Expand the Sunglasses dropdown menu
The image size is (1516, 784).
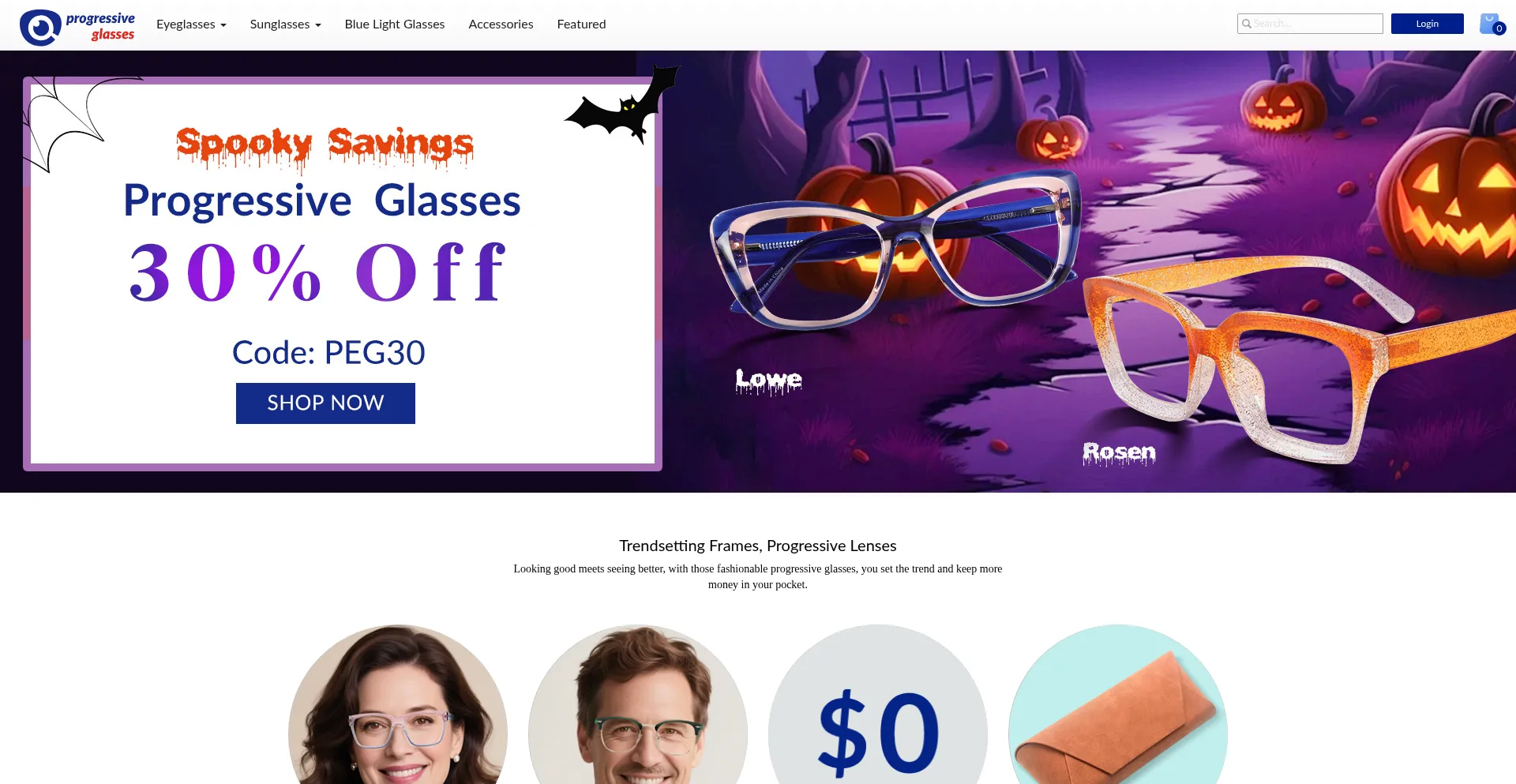285,24
